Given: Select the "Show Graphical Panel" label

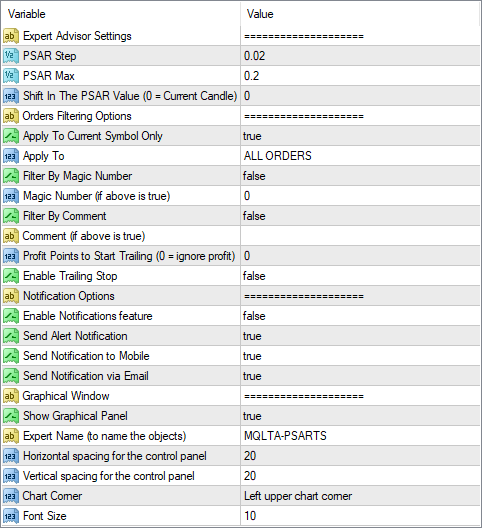Looking at the screenshot, I should [75, 416].
